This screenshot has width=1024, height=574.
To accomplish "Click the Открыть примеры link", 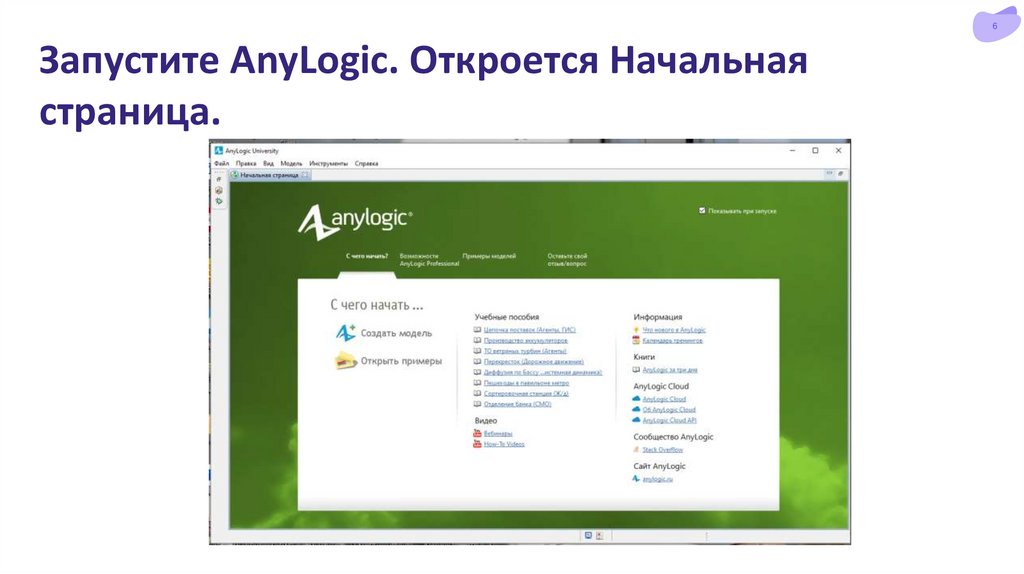I will pos(401,361).
